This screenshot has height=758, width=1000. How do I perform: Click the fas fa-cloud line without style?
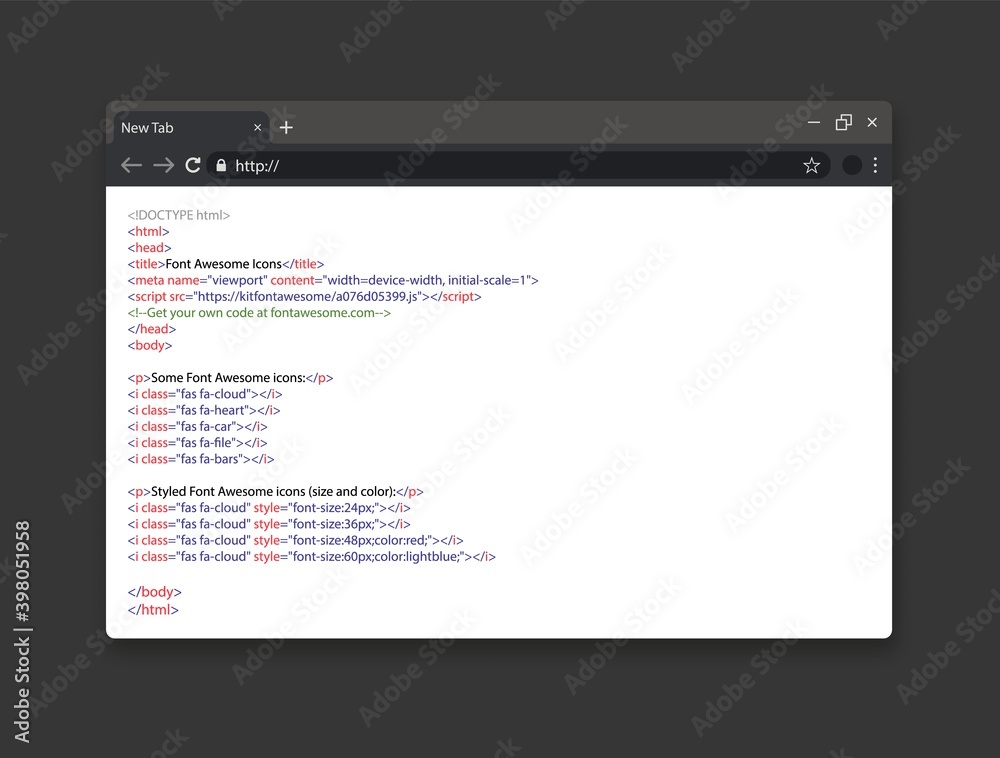point(205,394)
